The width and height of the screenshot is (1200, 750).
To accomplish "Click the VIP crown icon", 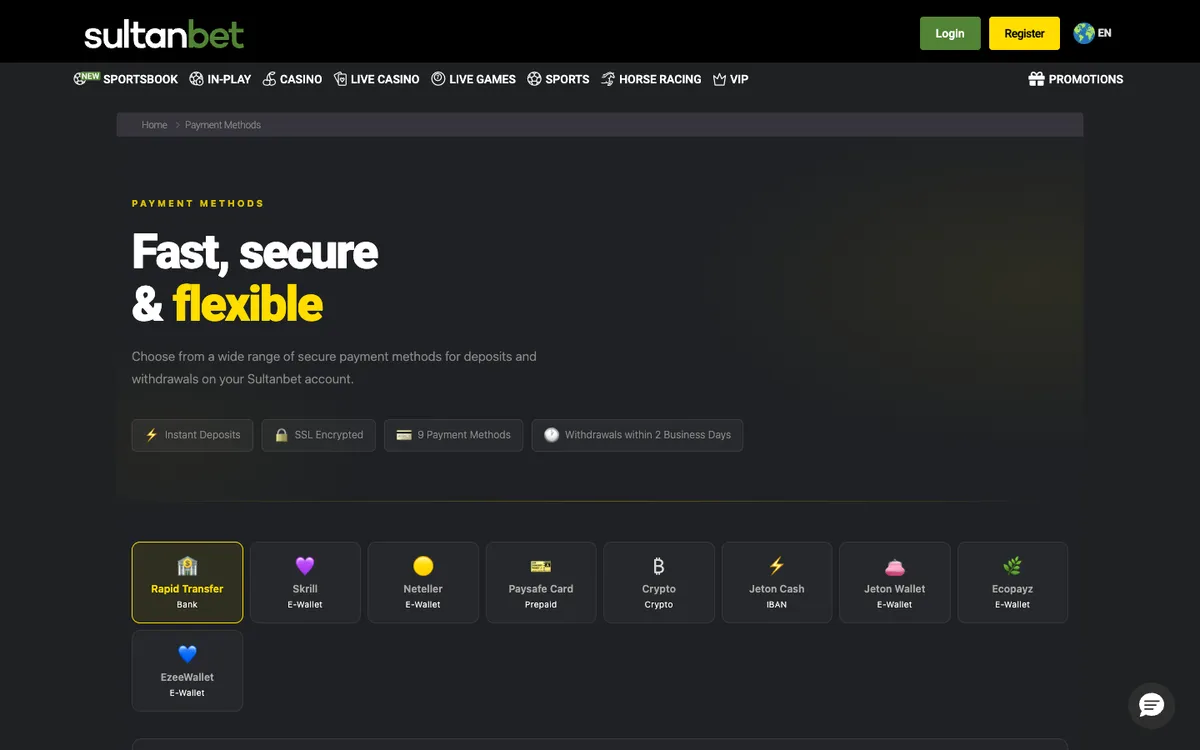I will [719, 79].
